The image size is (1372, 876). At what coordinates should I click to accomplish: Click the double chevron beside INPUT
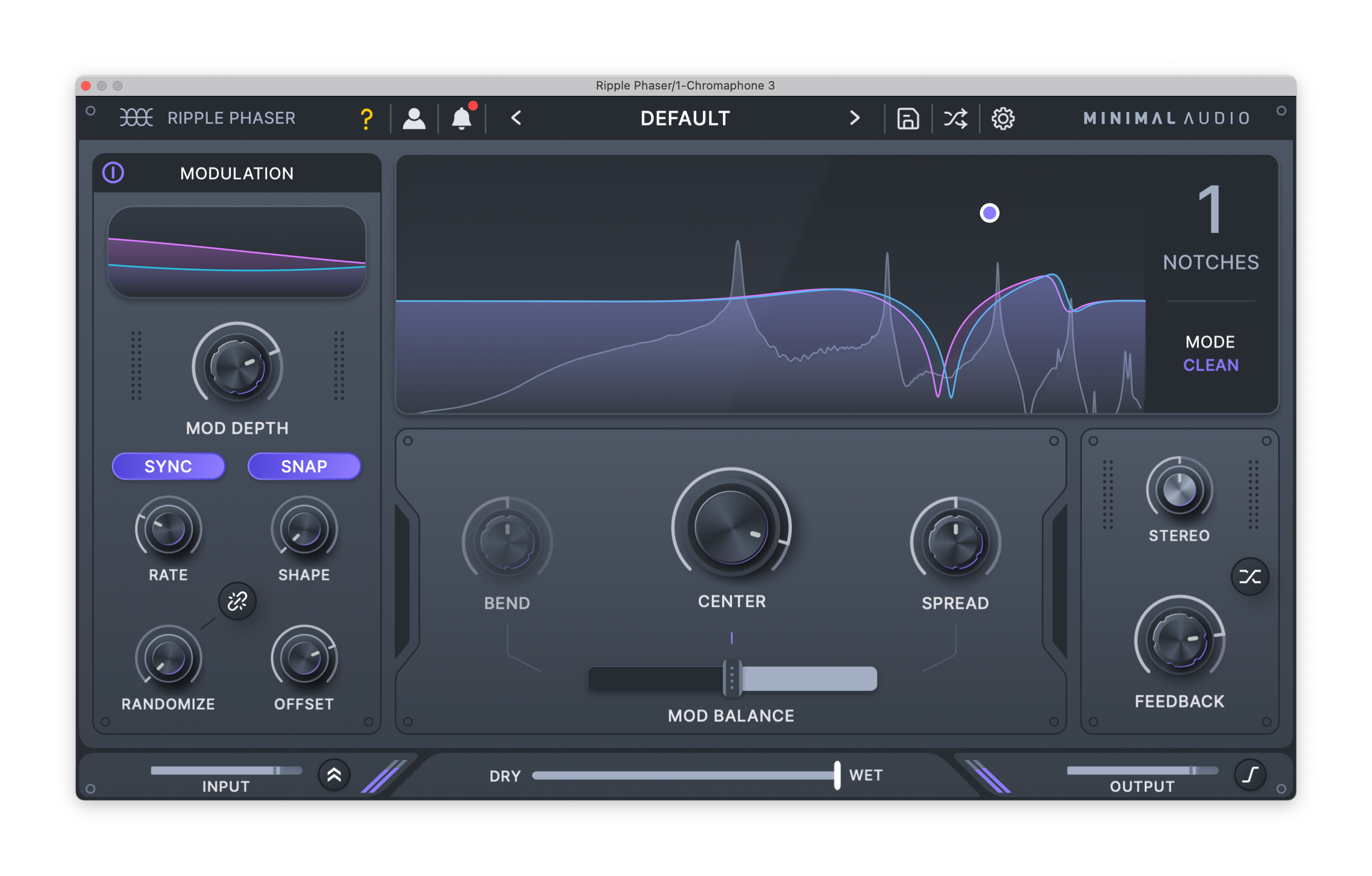[334, 775]
